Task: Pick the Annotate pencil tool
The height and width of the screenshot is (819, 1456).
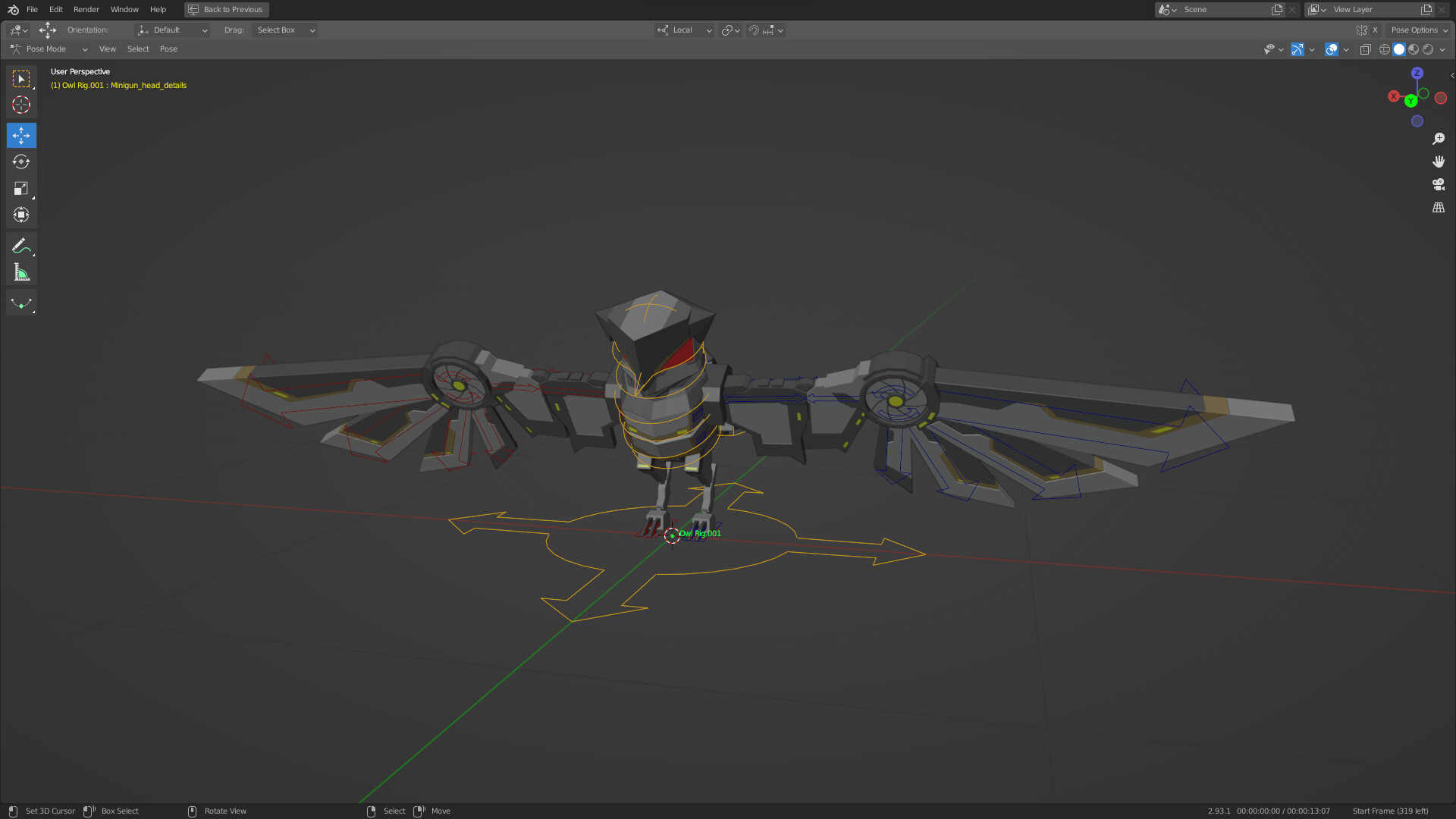Action: (x=21, y=246)
